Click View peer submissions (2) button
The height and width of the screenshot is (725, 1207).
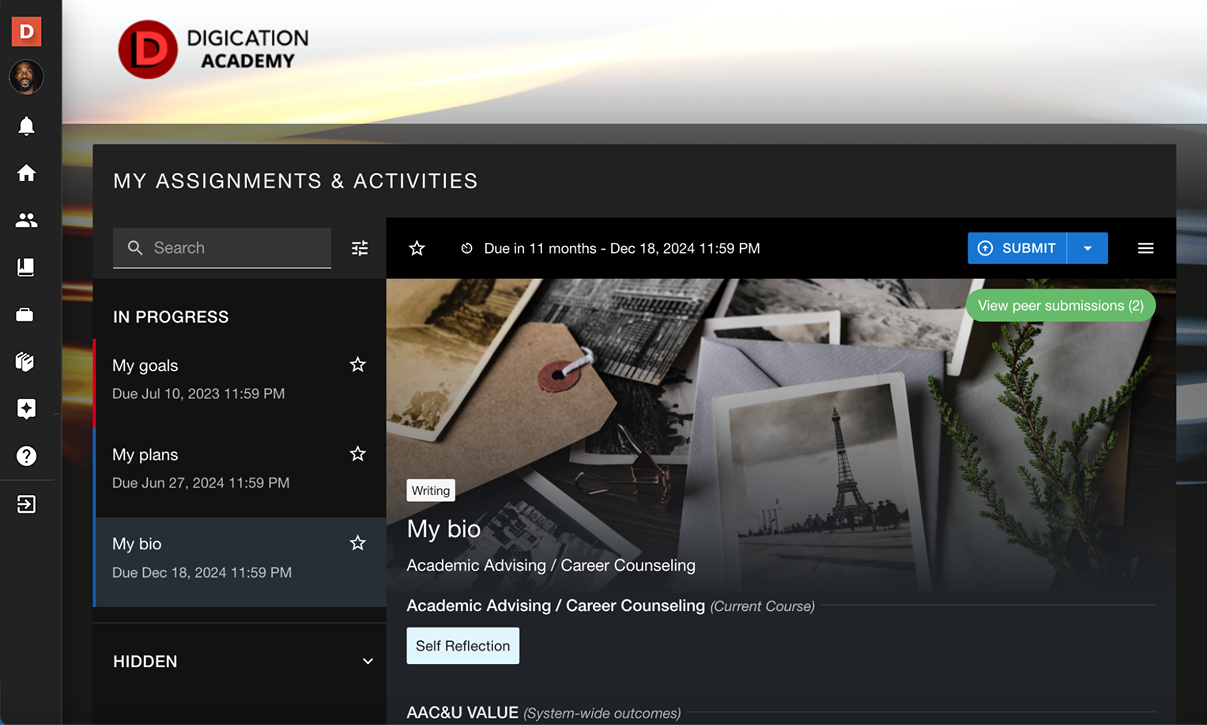pos(1060,306)
